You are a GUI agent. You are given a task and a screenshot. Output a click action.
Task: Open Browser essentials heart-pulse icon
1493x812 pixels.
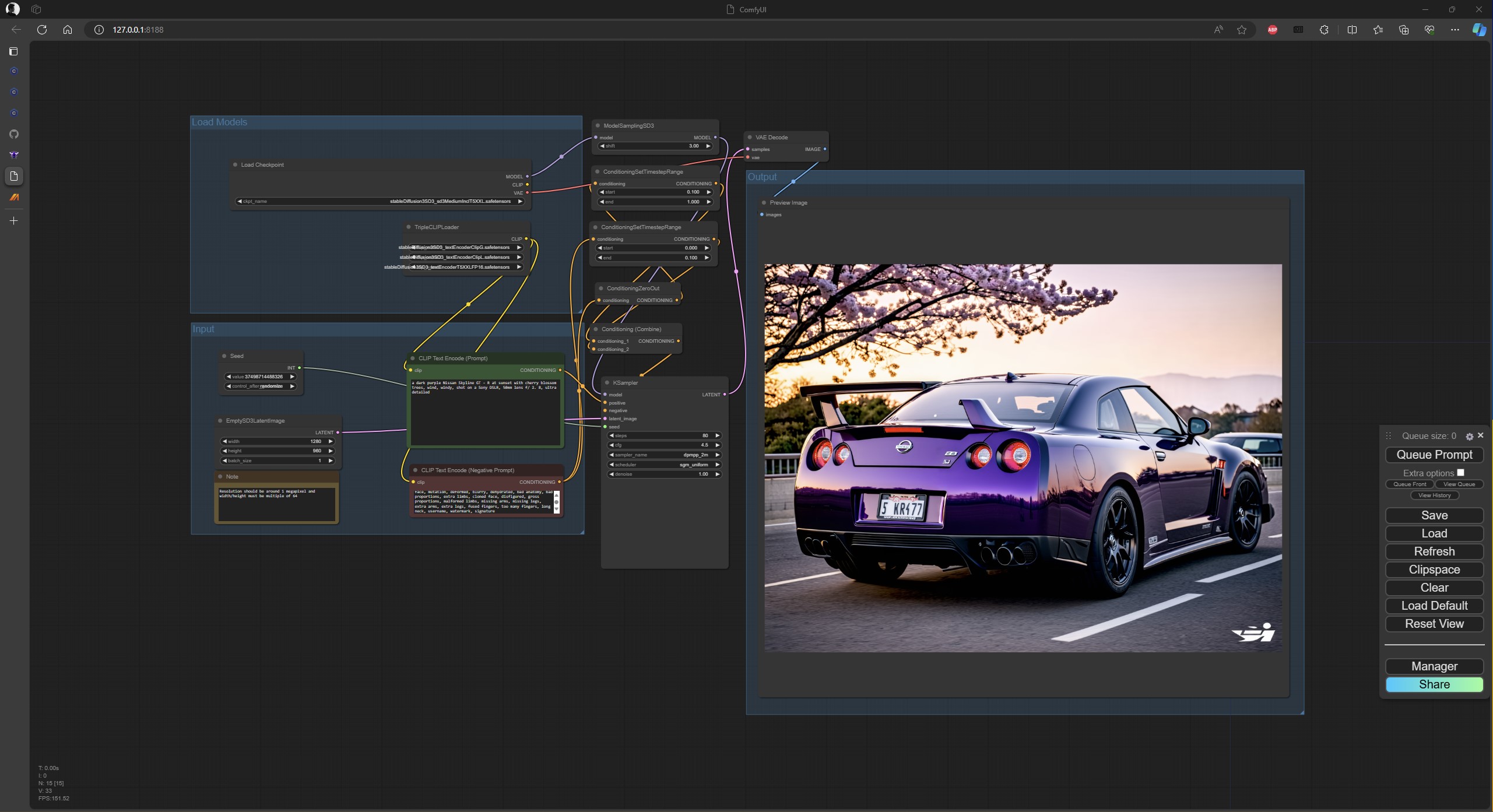[1429, 30]
